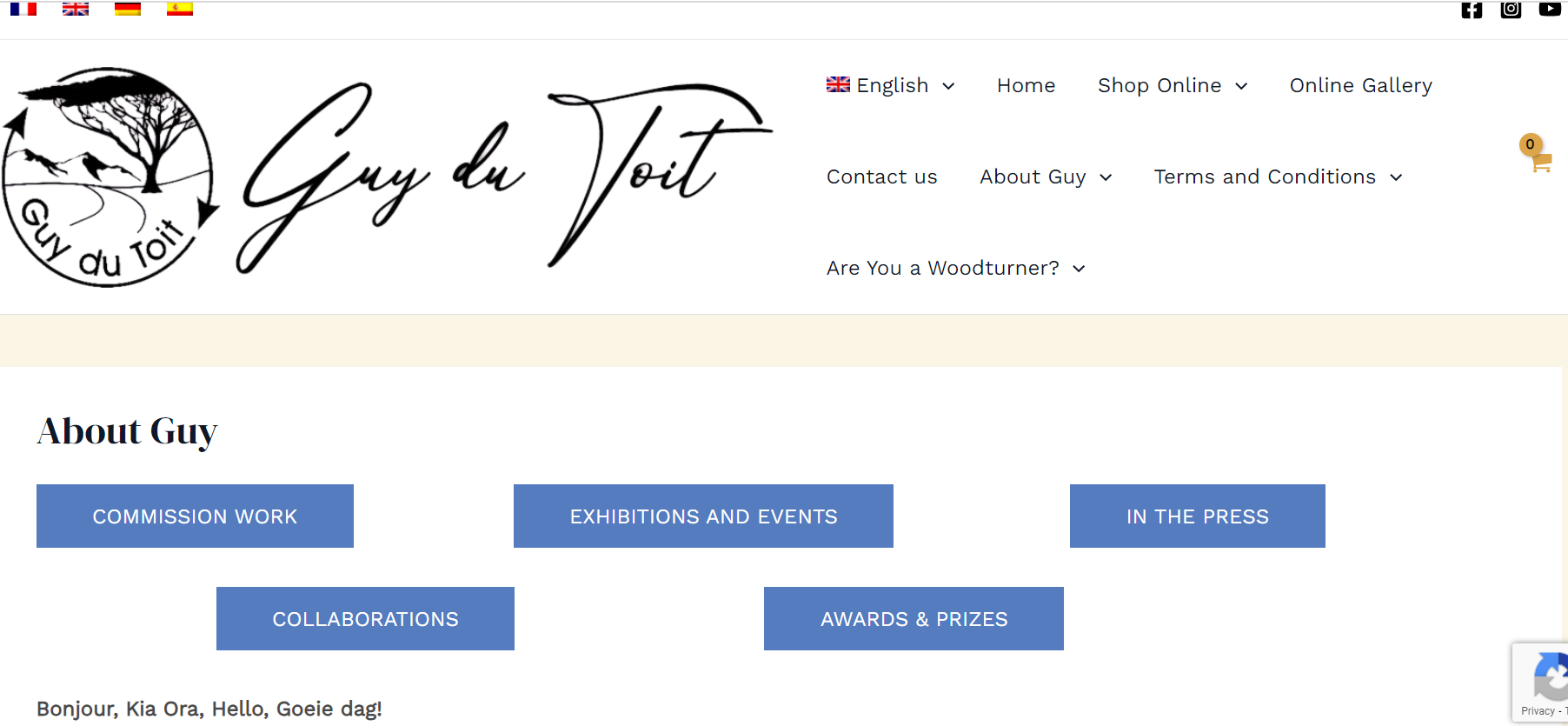Image resolution: width=1568 pixels, height=726 pixels.
Task: Open the YouTube social icon
Action: point(1550,9)
